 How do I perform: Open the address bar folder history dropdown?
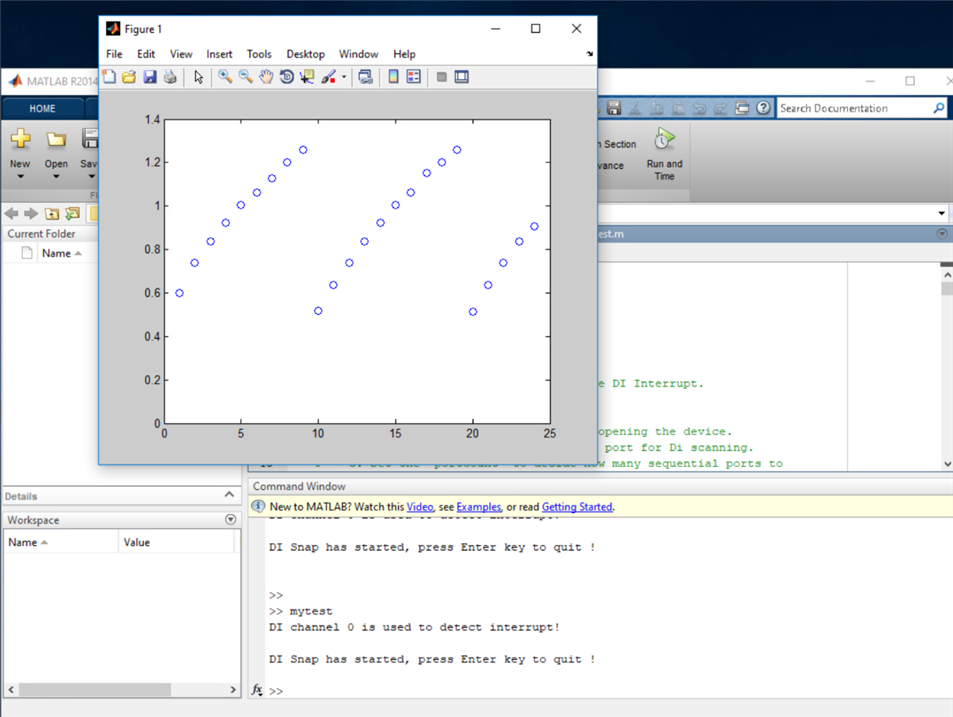pos(941,213)
